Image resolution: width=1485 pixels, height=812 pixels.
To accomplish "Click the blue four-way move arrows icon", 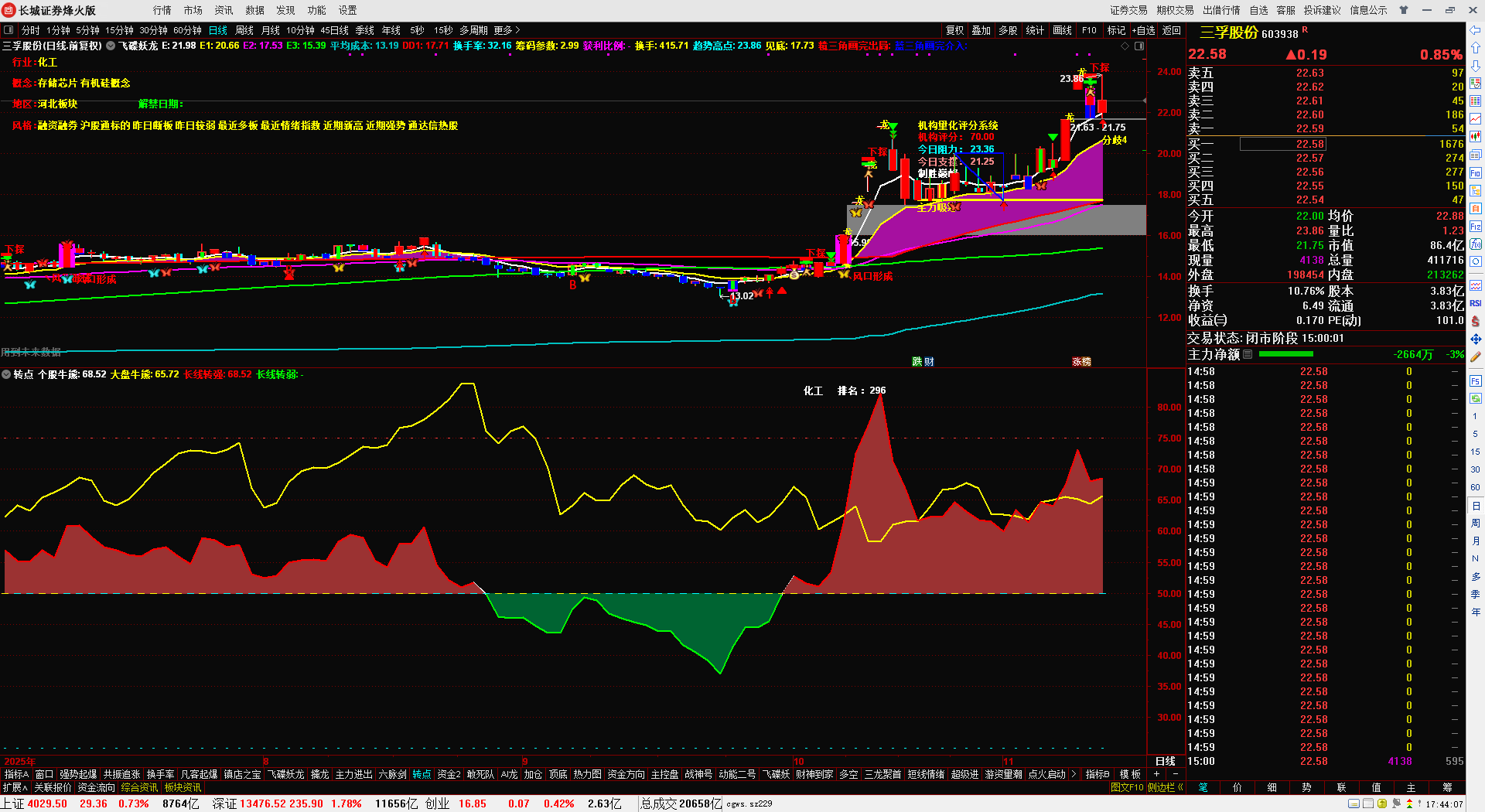I will (x=1476, y=339).
